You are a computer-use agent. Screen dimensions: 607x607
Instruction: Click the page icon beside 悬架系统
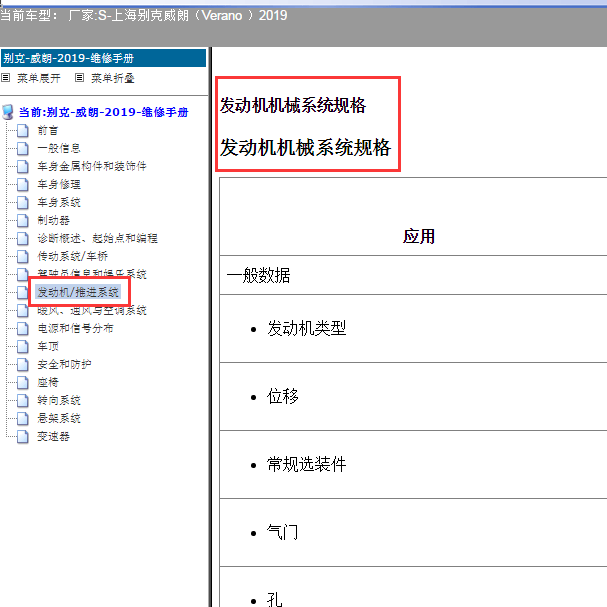[22, 418]
